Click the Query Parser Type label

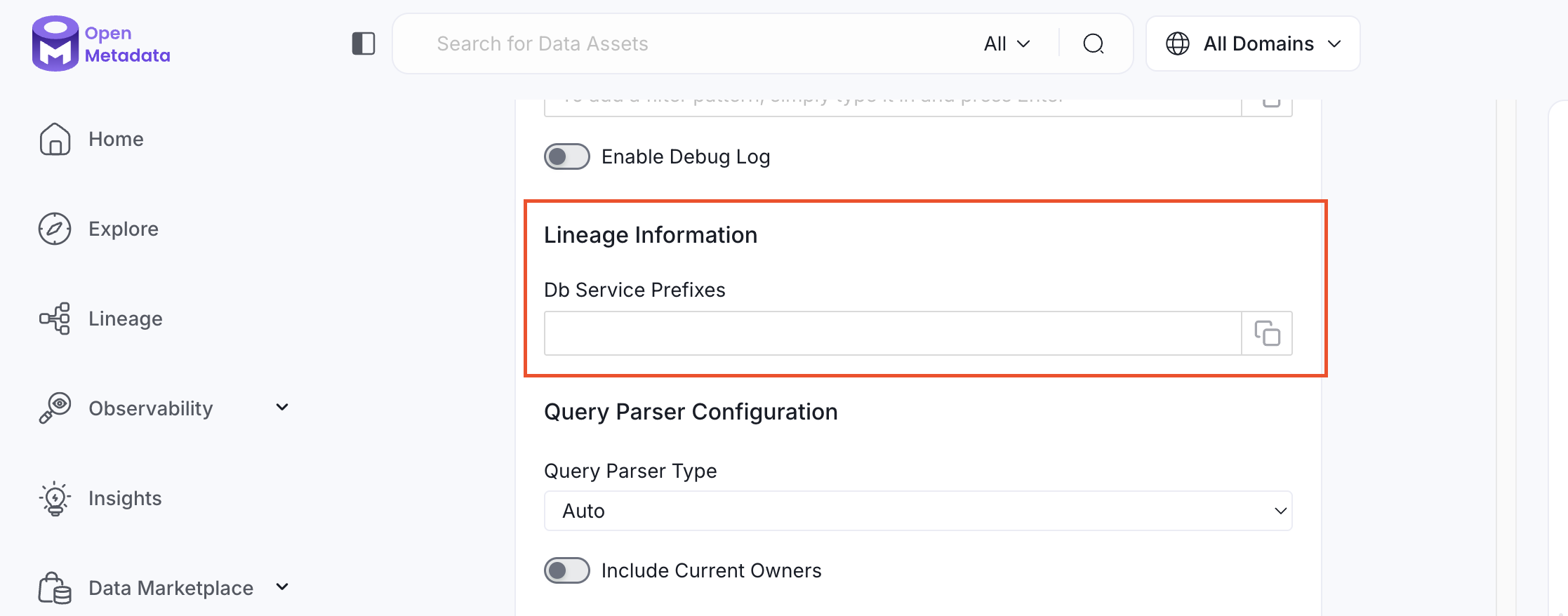pyautogui.click(x=630, y=471)
